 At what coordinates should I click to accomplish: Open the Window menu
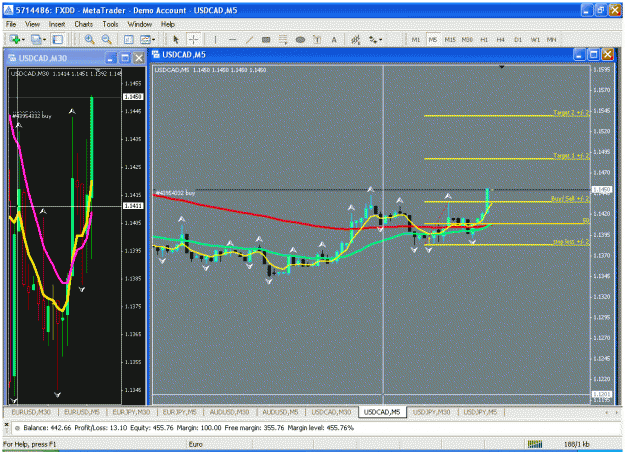(x=140, y=24)
